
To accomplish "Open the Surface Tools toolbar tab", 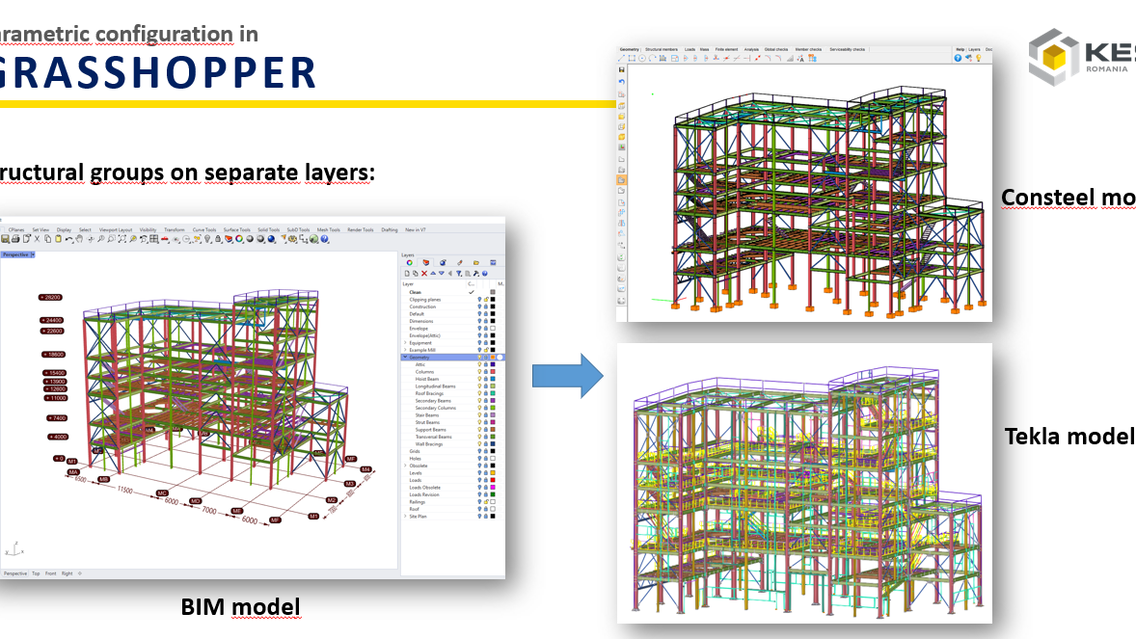I will (x=237, y=230).
